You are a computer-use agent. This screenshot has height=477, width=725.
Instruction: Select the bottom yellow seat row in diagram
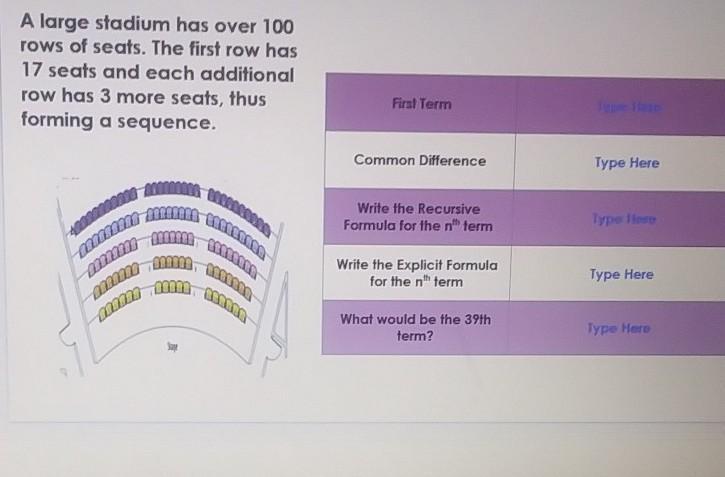(172, 298)
